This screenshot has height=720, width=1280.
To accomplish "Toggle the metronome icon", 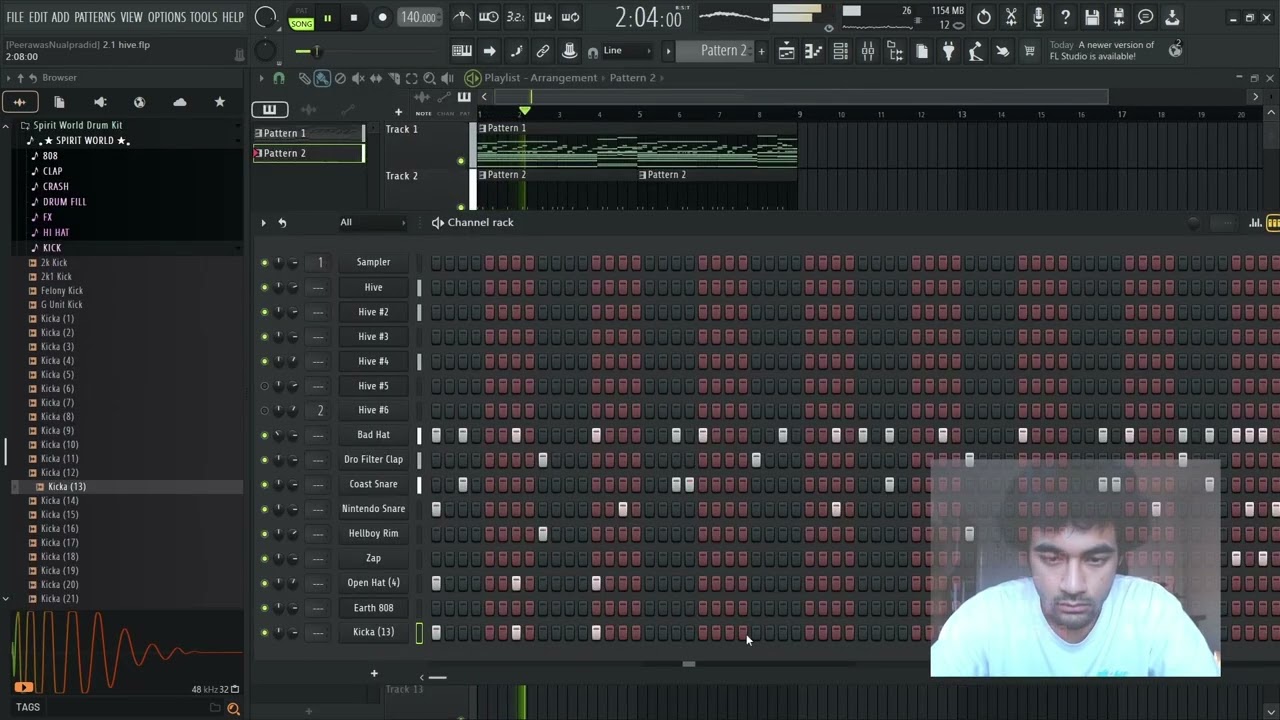I will [462, 17].
